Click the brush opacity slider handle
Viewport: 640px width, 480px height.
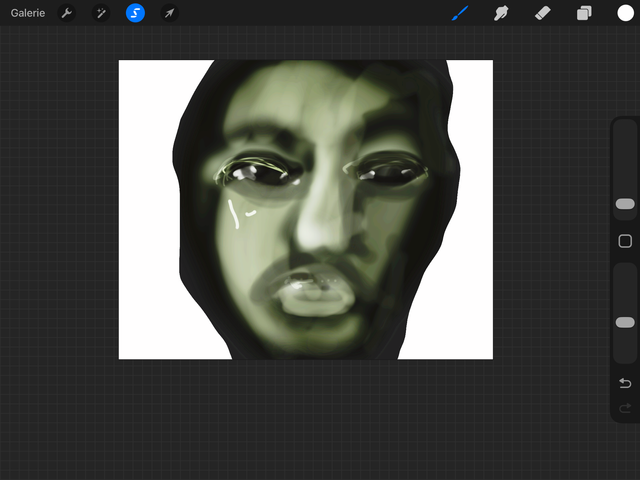click(x=625, y=322)
